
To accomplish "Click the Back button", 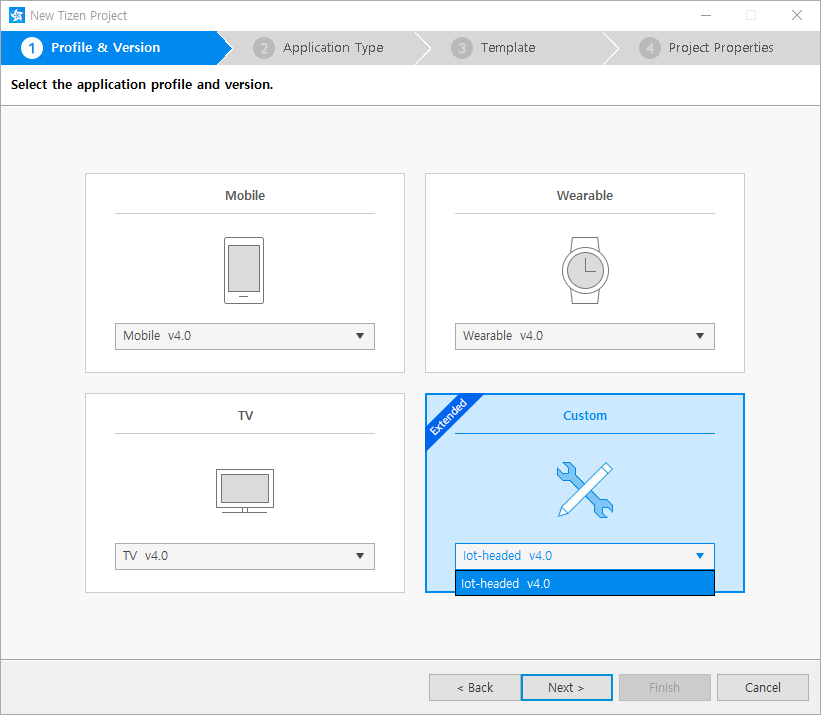I will pyautogui.click(x=475, y=688).
